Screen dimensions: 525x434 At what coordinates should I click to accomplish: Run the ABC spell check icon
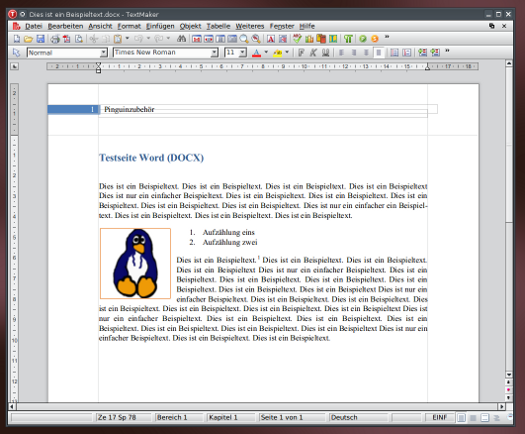click(x=297, y=39)
